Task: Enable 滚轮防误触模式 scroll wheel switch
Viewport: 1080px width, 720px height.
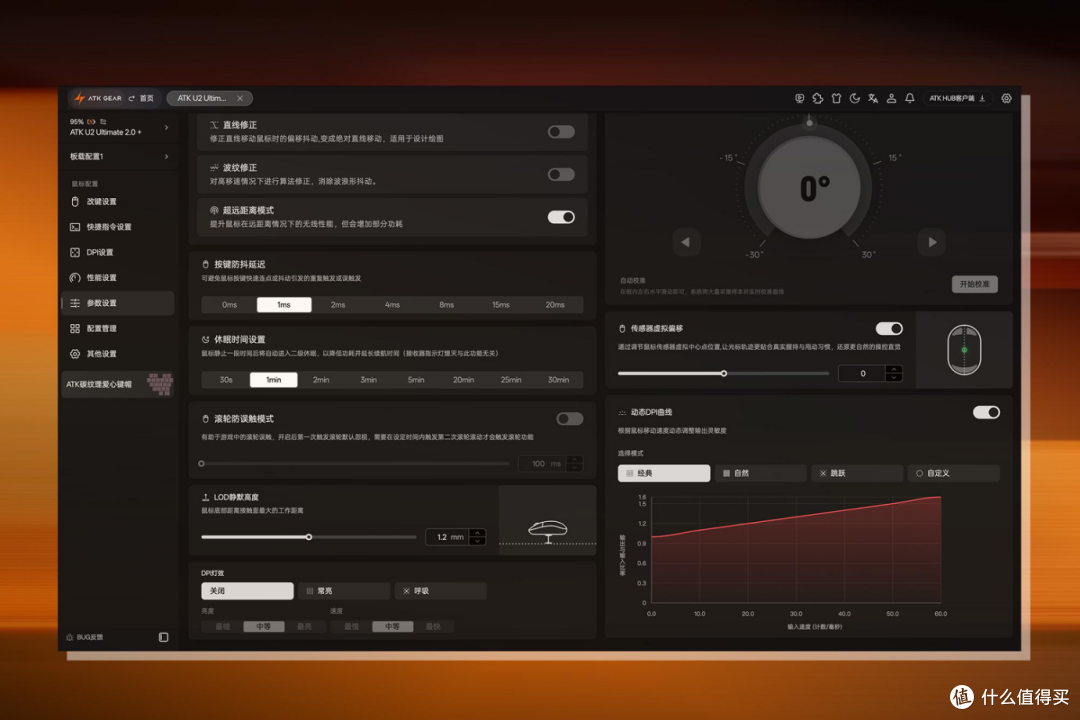Action: [570, 419]
